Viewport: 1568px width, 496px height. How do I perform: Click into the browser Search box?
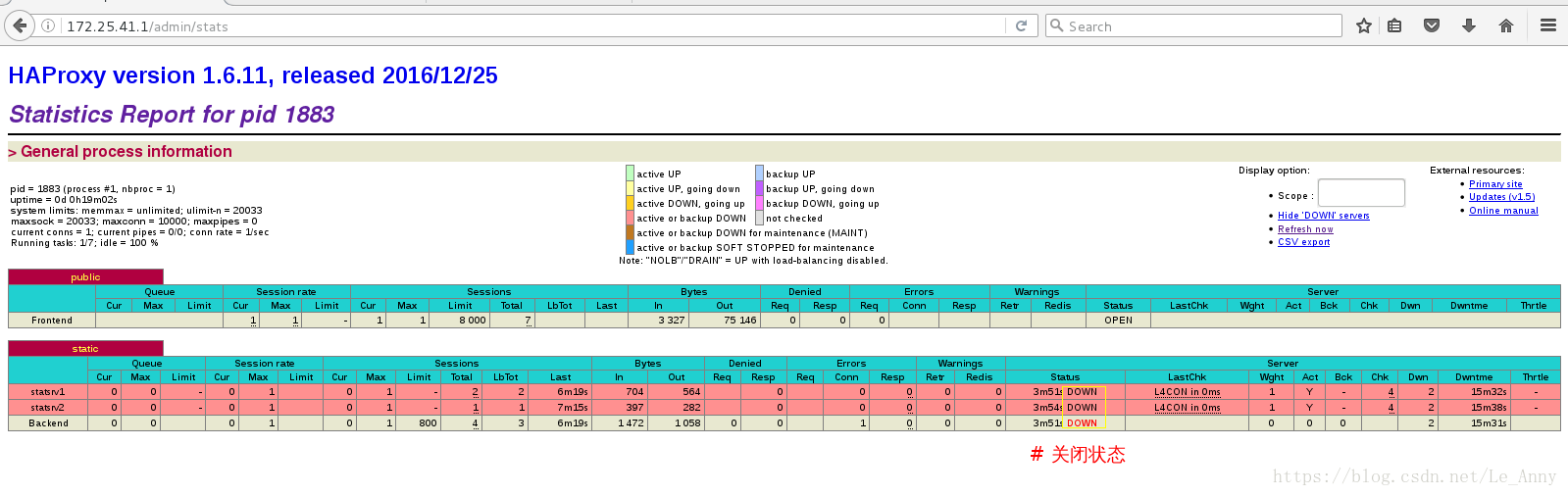click(x=1193, y=26)
